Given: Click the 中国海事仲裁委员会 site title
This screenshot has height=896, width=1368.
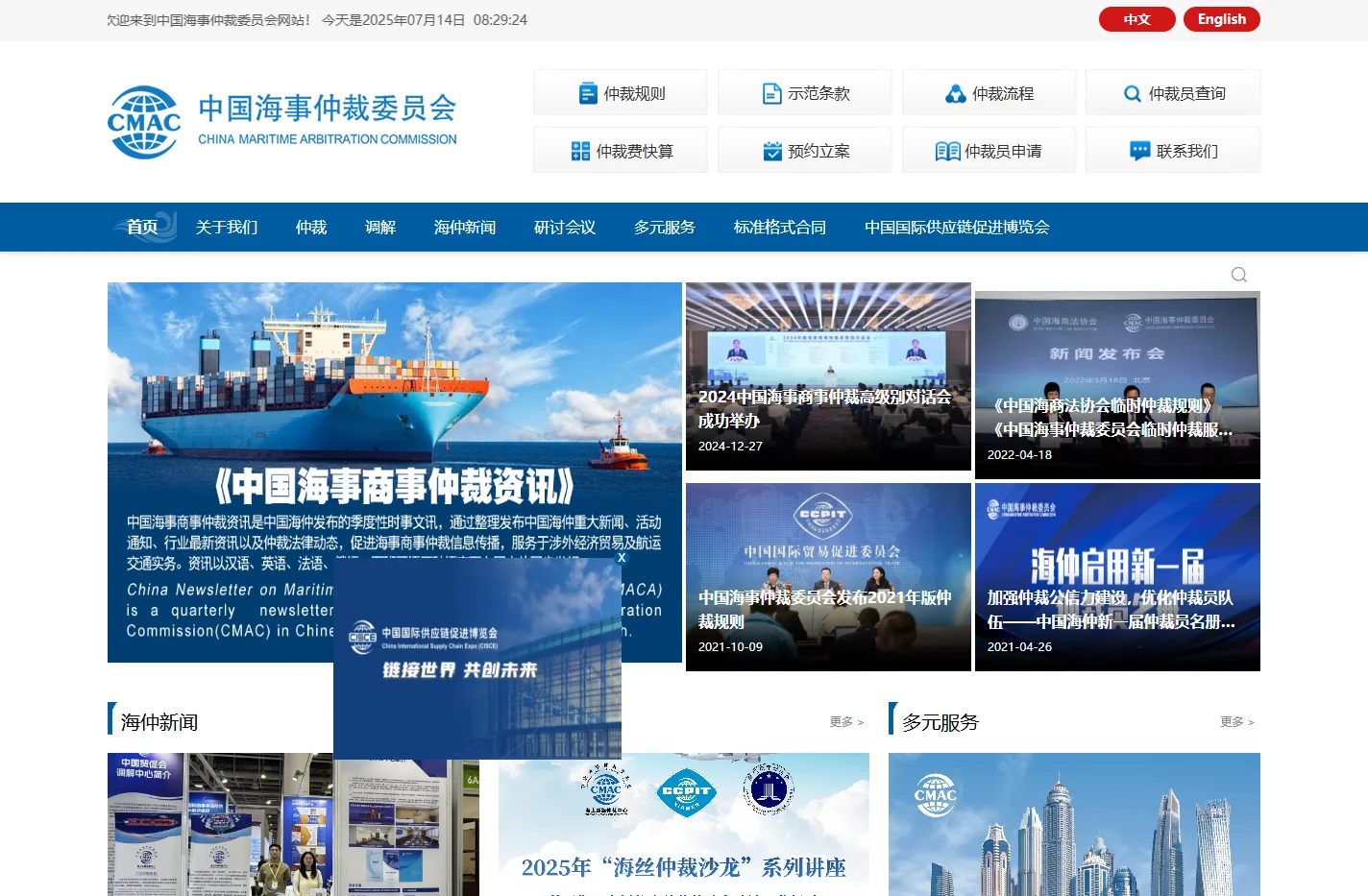Looking at the screenshot, I should point(328,109).
